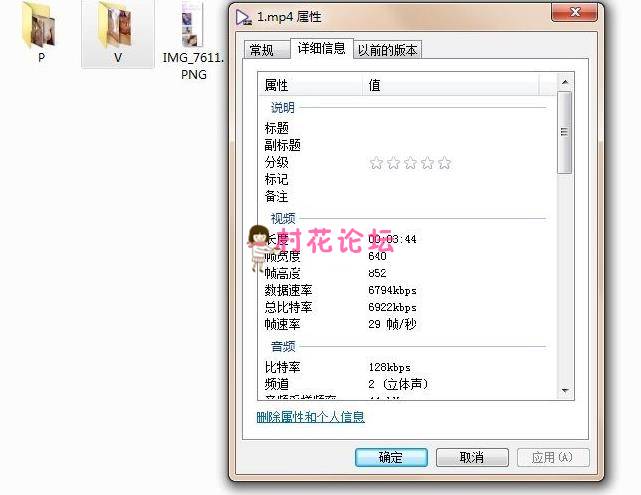
Task: Click the second rating star
Action: (393, 163)
